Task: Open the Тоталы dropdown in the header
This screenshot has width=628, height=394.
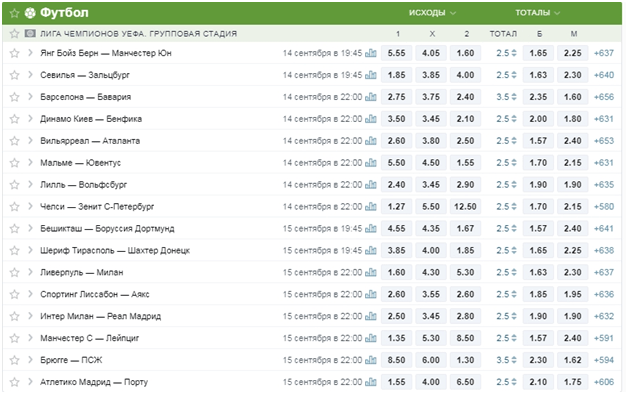Action: tap(537, 13)
